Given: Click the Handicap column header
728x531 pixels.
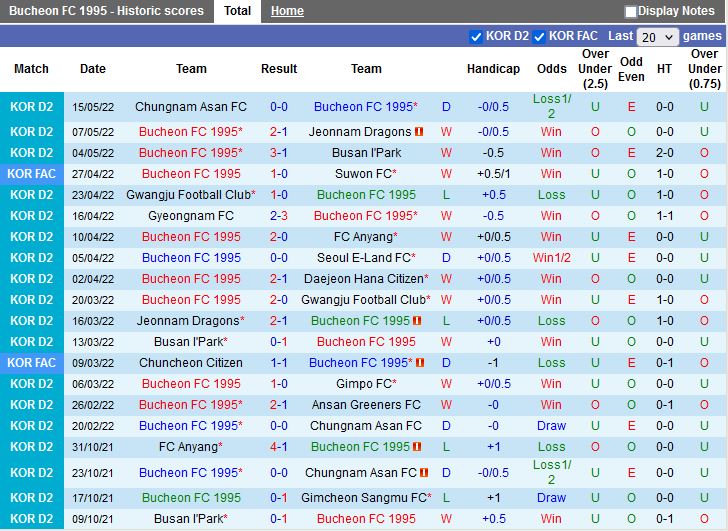Looking at the screenshot, I should (x=493, y=69).
